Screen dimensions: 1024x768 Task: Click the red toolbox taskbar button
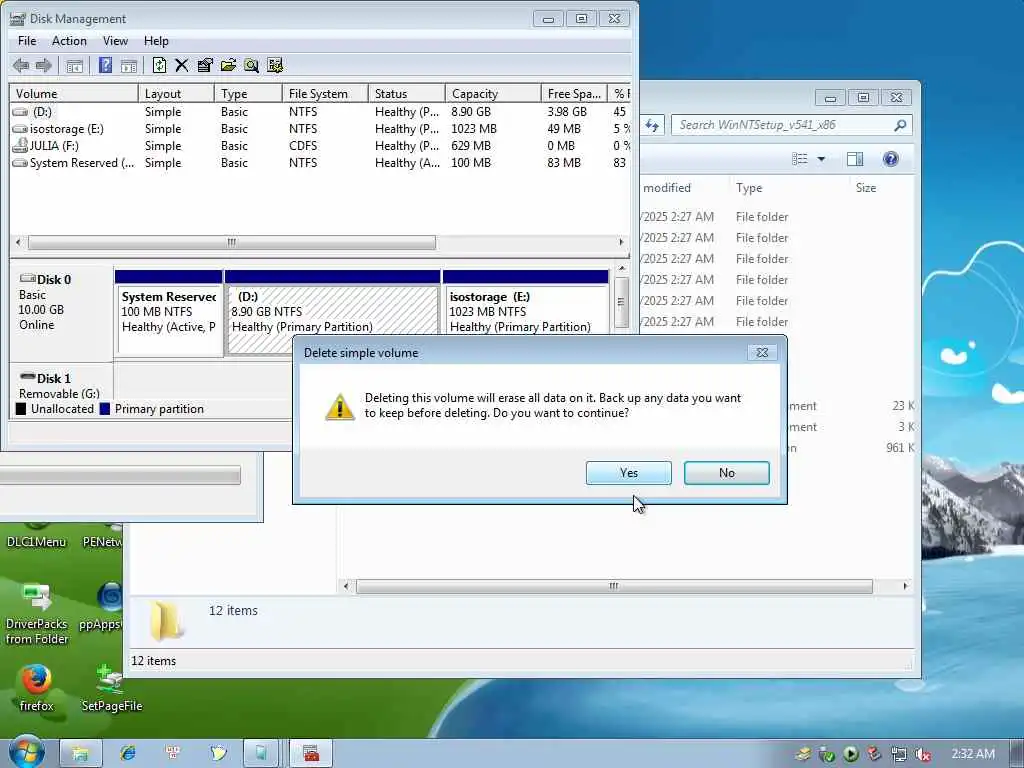tap(311, 753)
